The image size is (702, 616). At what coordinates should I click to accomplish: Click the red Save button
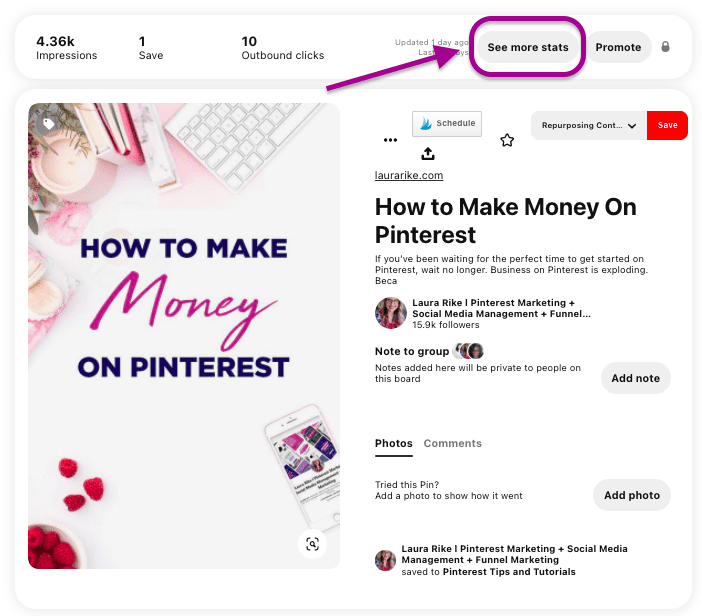(667, 125)
